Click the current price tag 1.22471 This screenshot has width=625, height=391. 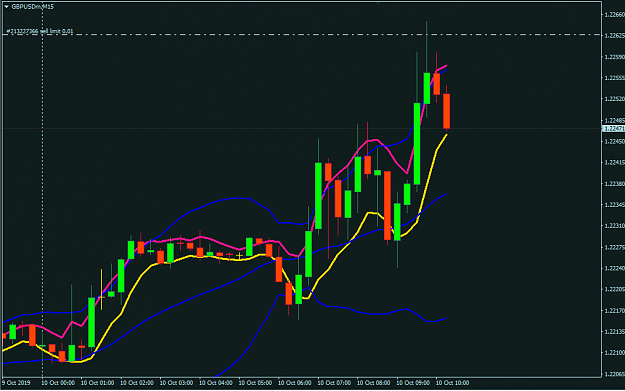[x=614, y=128]
